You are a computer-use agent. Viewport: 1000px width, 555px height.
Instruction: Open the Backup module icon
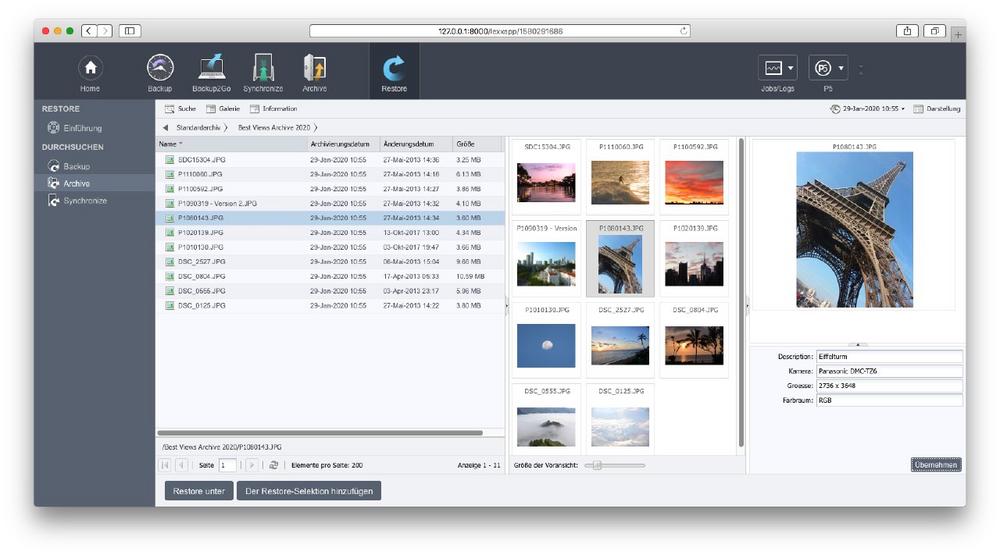[160, 72]
